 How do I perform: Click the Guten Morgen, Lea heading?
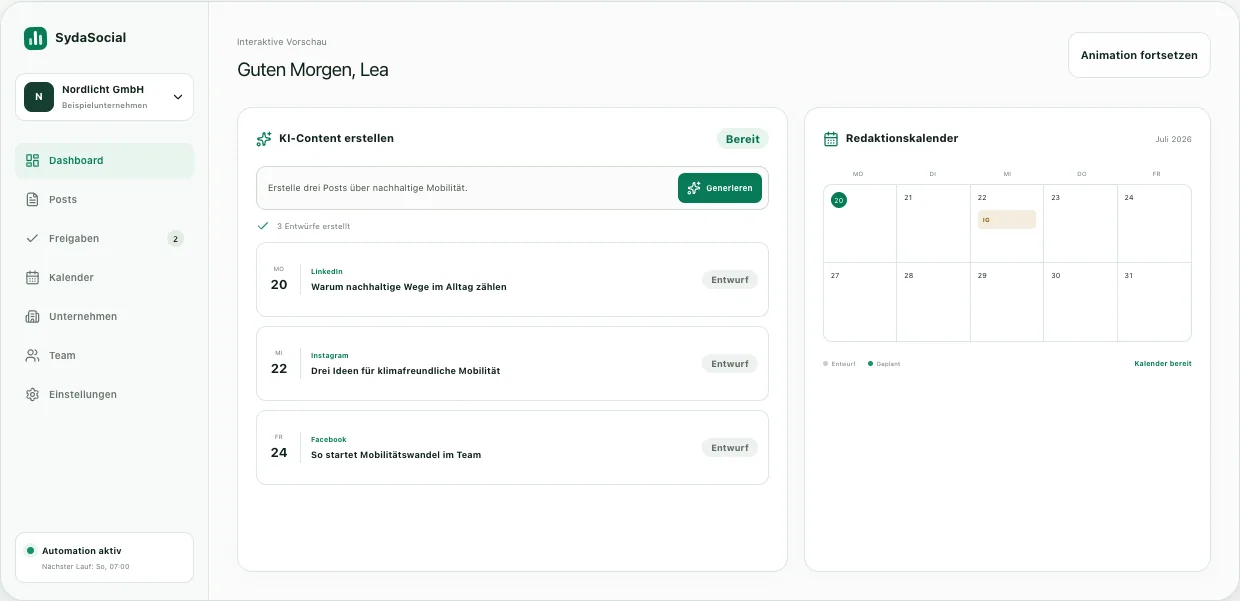(x=313, y=70)
